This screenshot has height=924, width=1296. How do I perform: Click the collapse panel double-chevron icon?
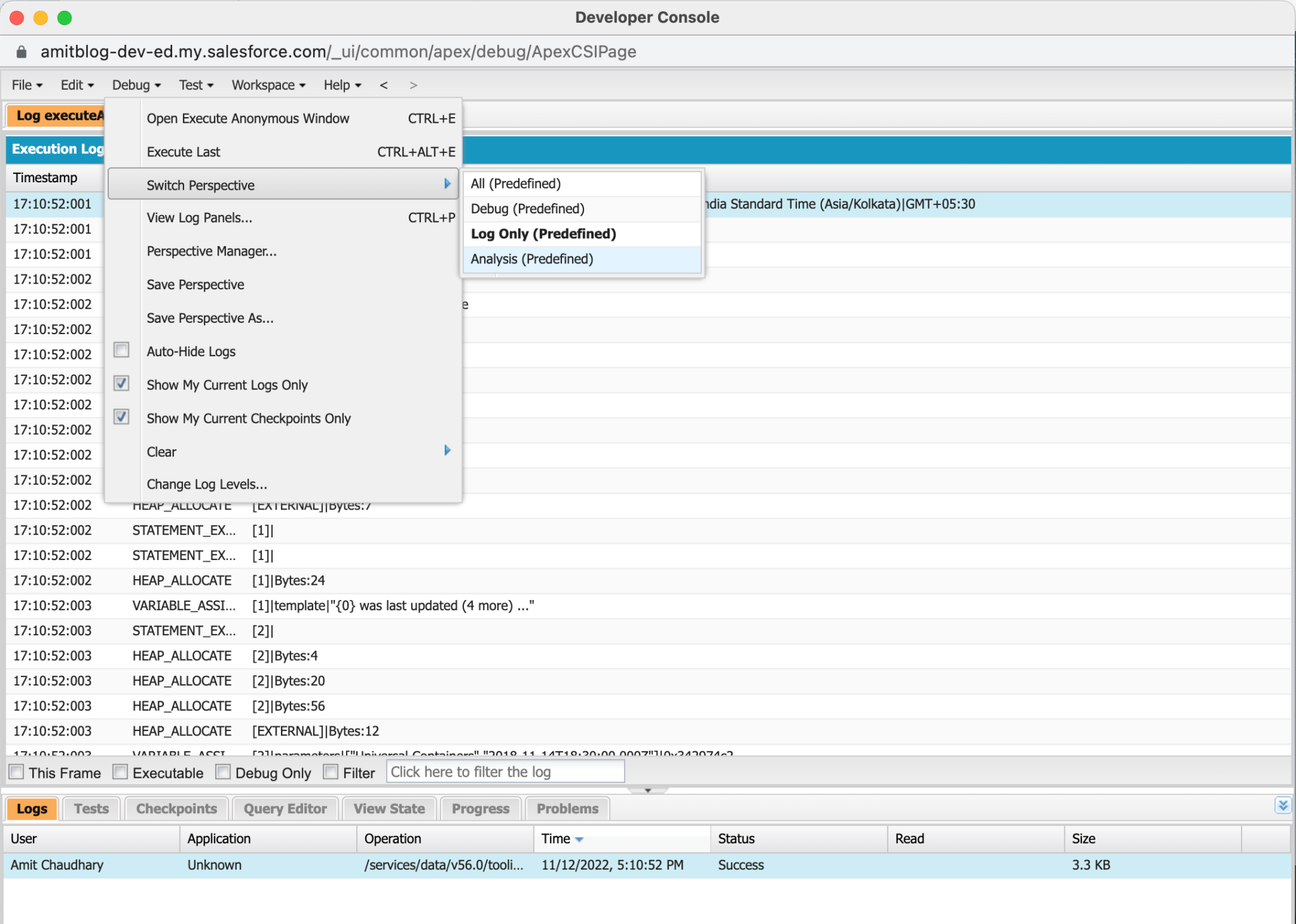click(x=1282, y=805)
